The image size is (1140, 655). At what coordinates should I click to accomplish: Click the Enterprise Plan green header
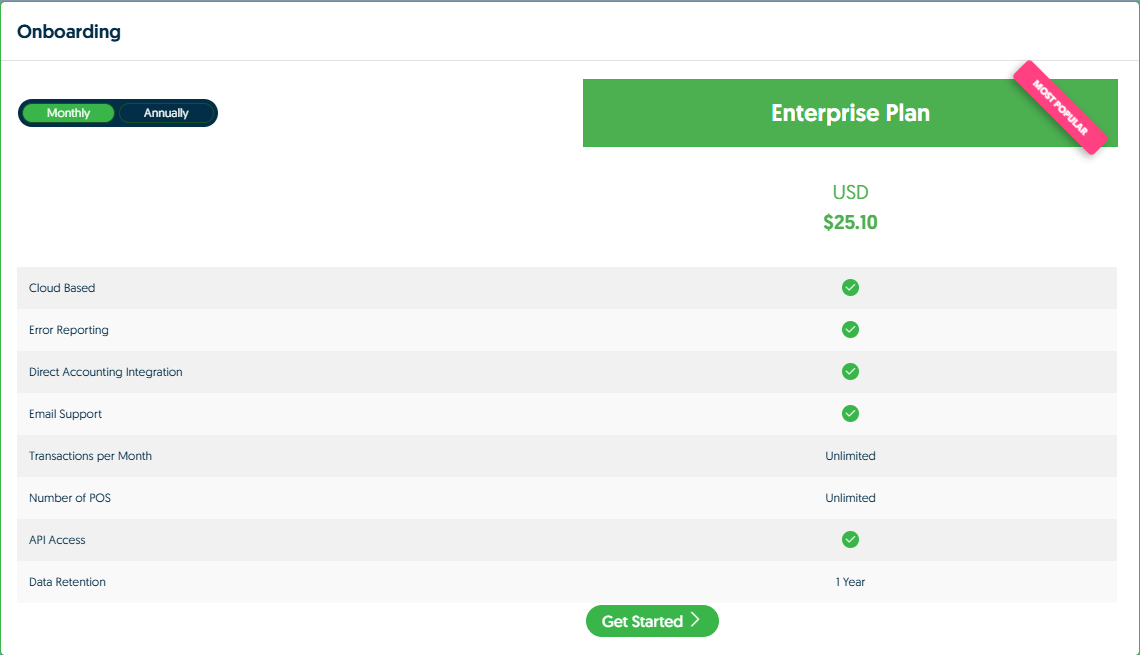[850, 113]
